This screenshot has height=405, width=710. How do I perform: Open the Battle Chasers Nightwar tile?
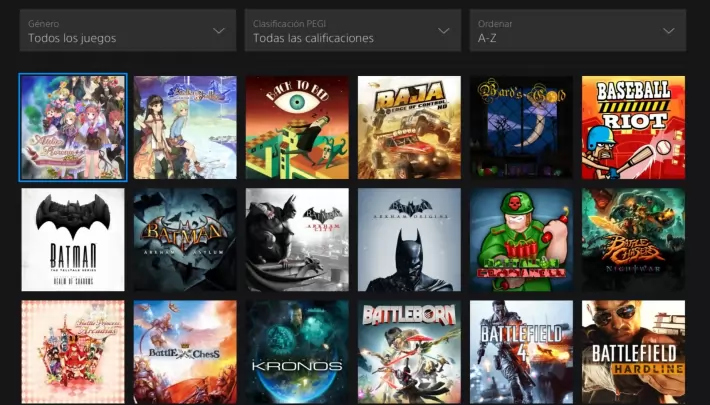tap(633, 240)
